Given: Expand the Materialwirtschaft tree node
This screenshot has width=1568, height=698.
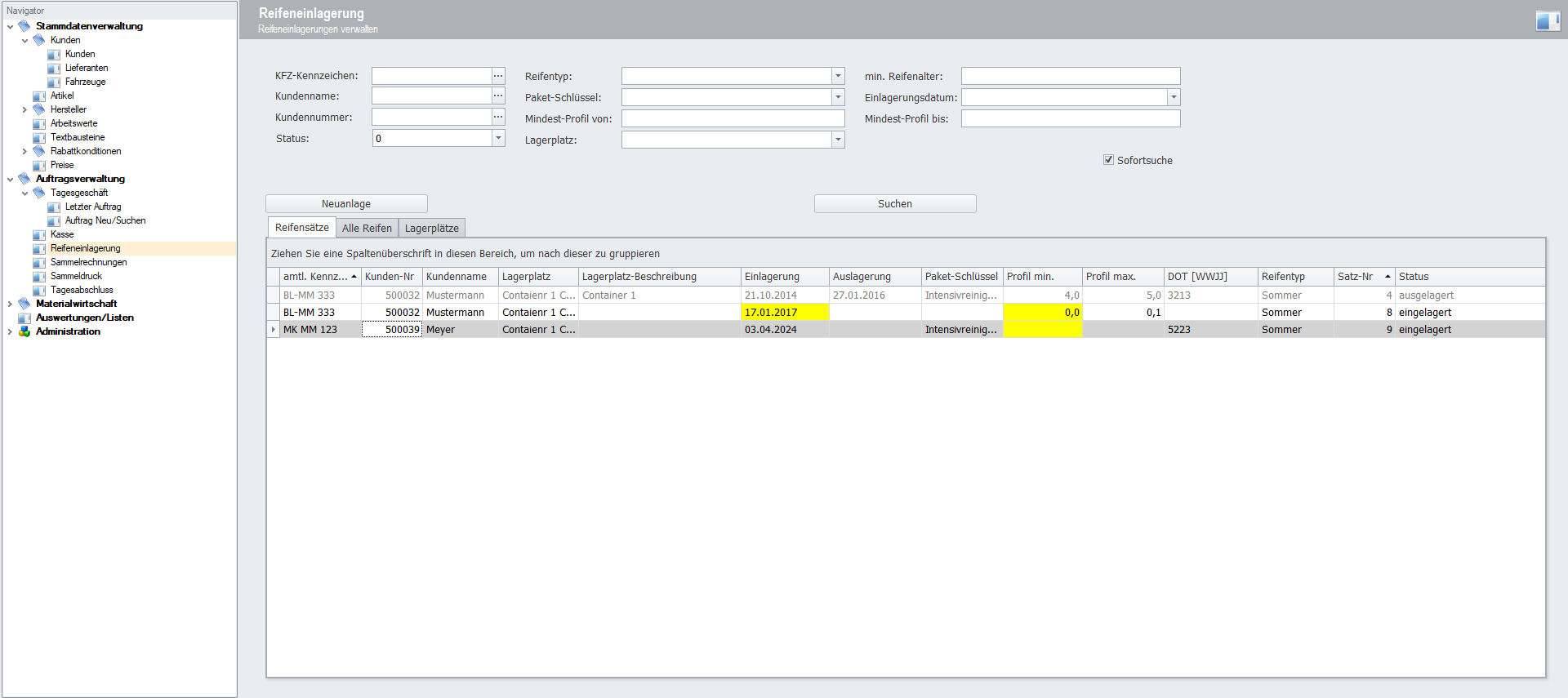Looking at the screenshot, I should (x=10, y=304).
